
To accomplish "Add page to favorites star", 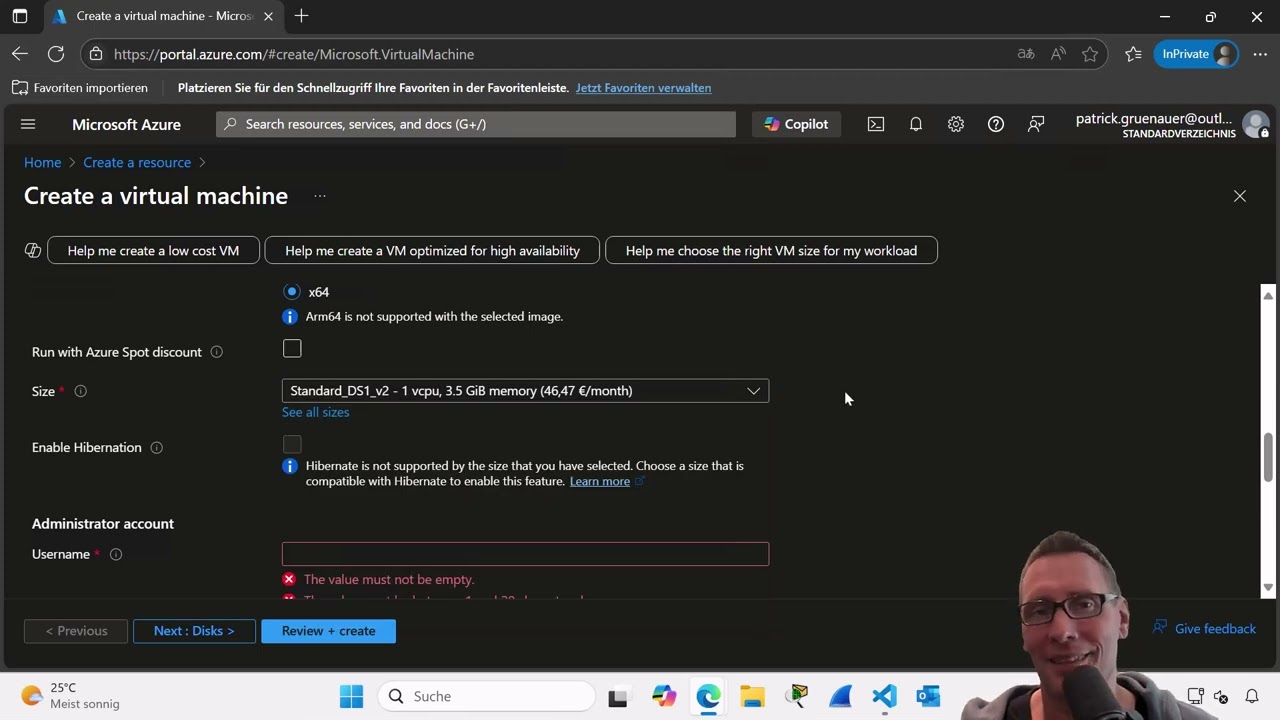I will click(1090, 54).
